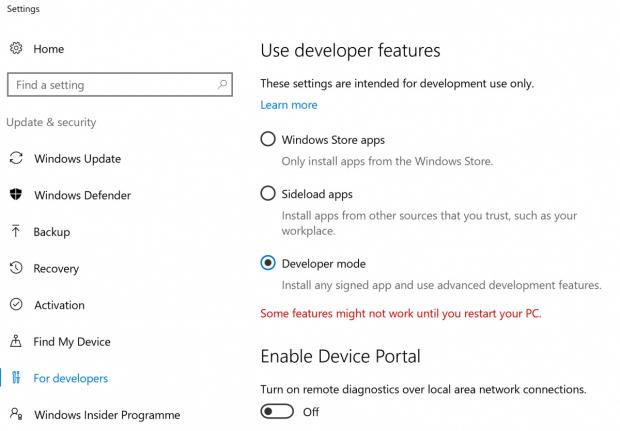Go to the Recovery section

pyautogui.click(x=56, y=268)
